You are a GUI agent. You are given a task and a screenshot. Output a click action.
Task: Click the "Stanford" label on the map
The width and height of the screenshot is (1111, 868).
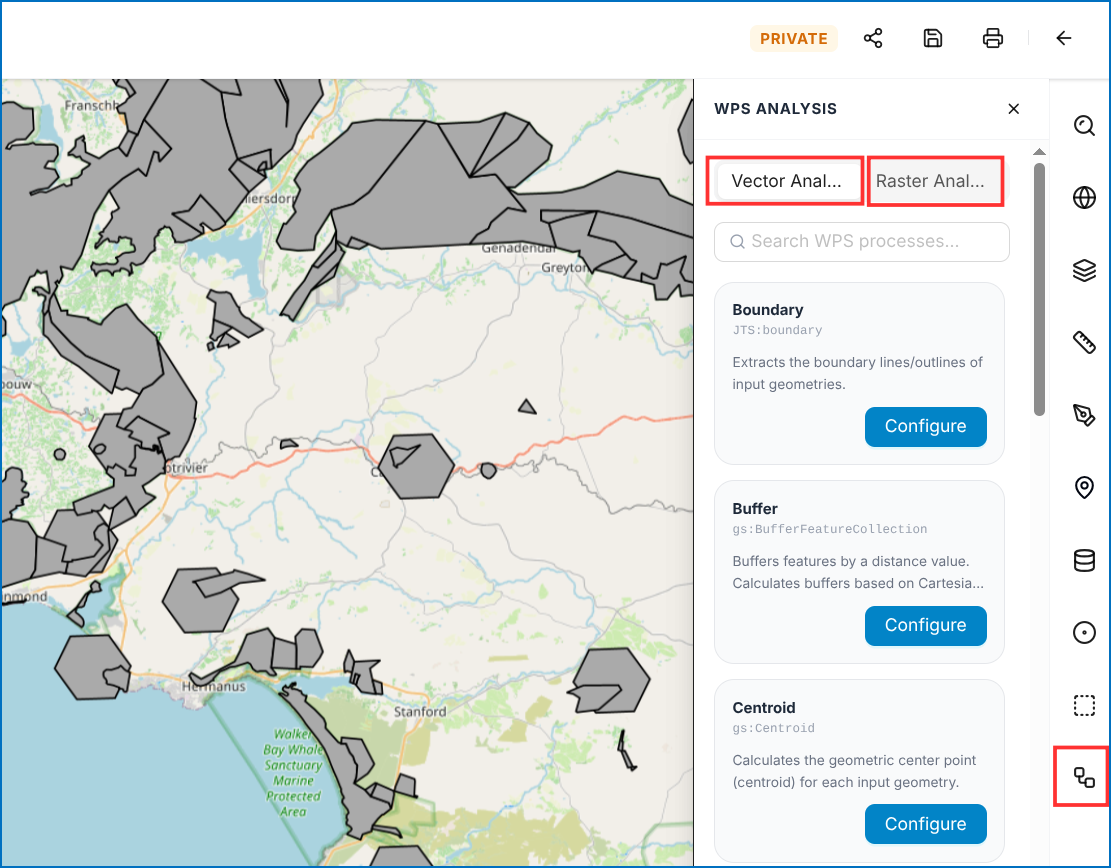pos(420,711)
